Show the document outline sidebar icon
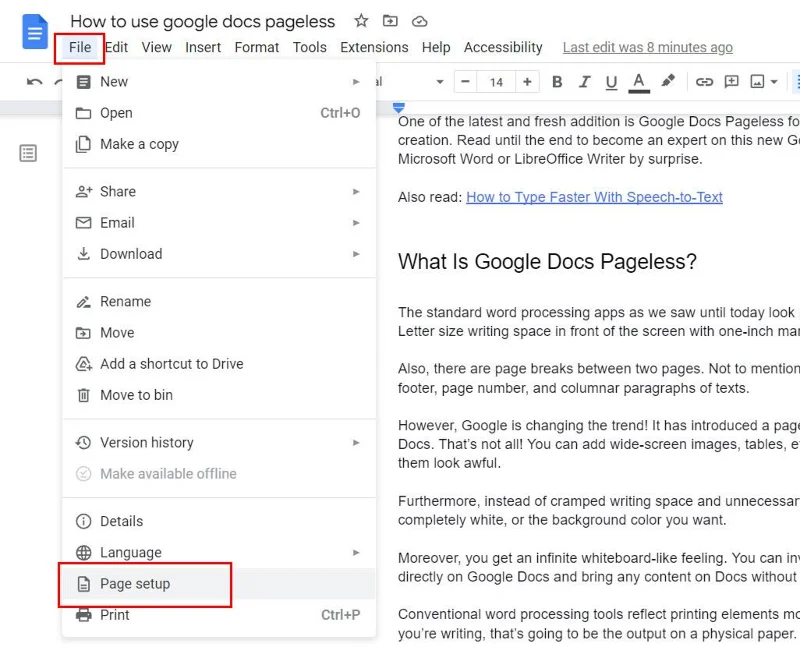The image size is (800, 647). pos(28,153)
